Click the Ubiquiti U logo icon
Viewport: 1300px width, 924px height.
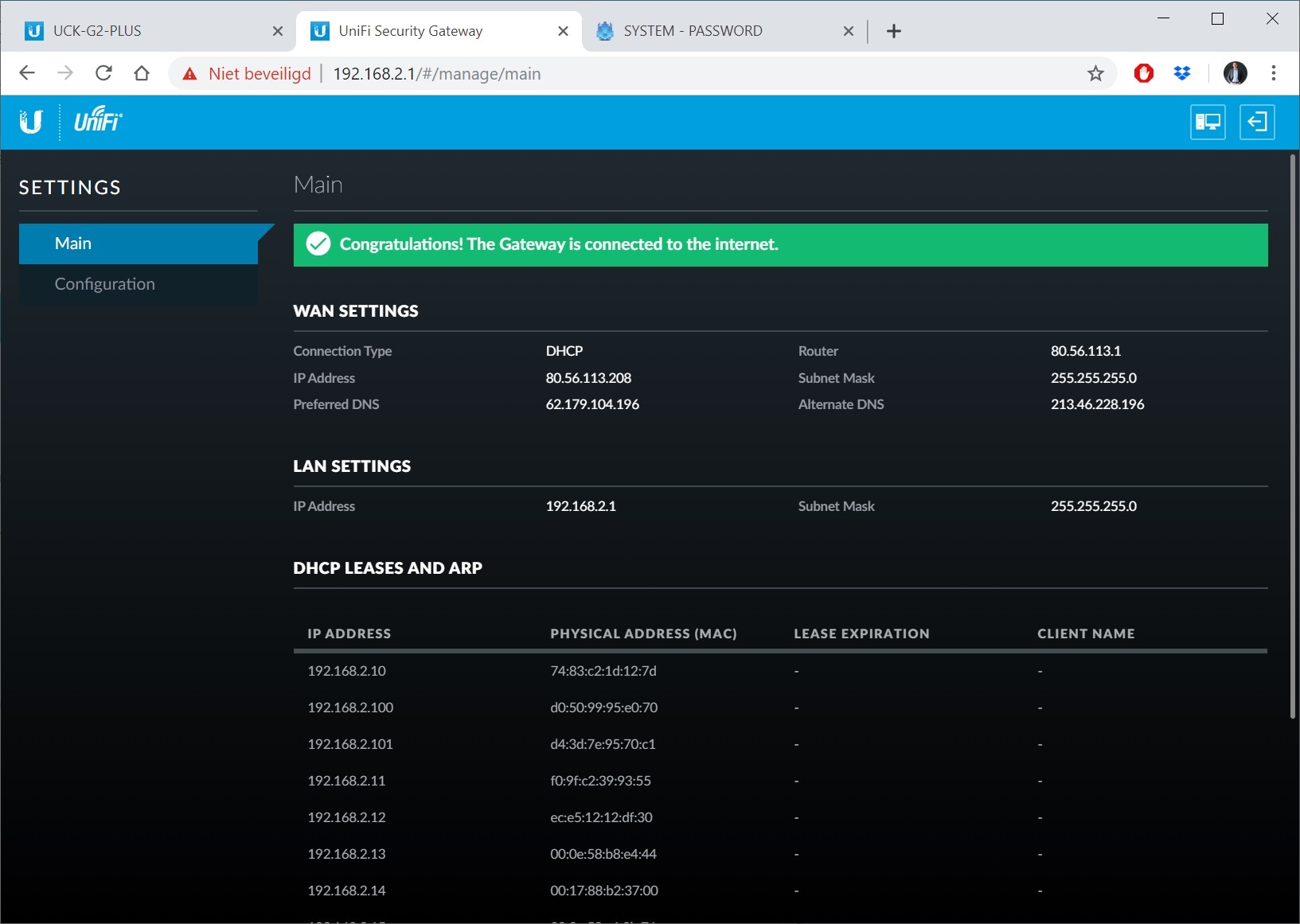(x=30, y=122)
